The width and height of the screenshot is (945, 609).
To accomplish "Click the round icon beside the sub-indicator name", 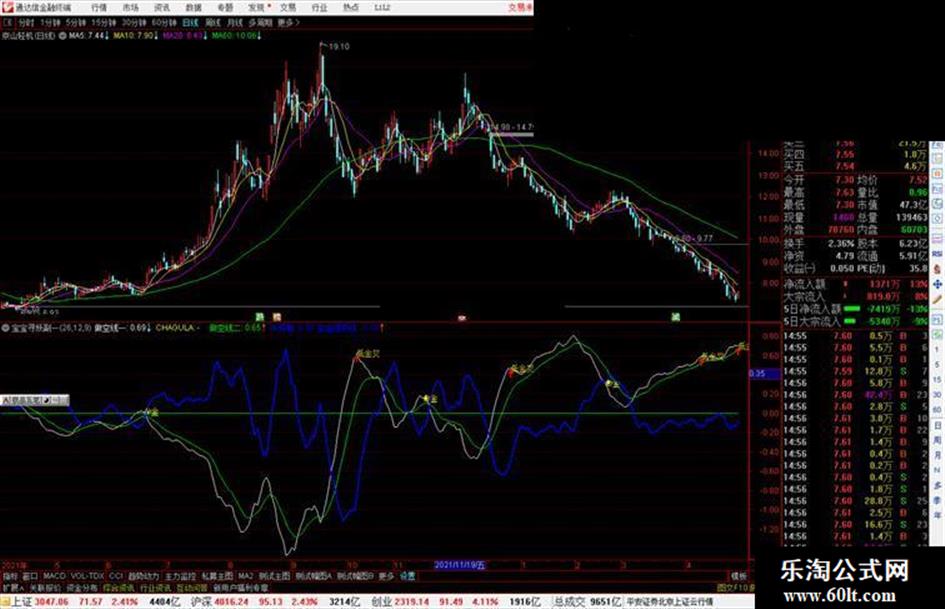I will coord(5,328).
